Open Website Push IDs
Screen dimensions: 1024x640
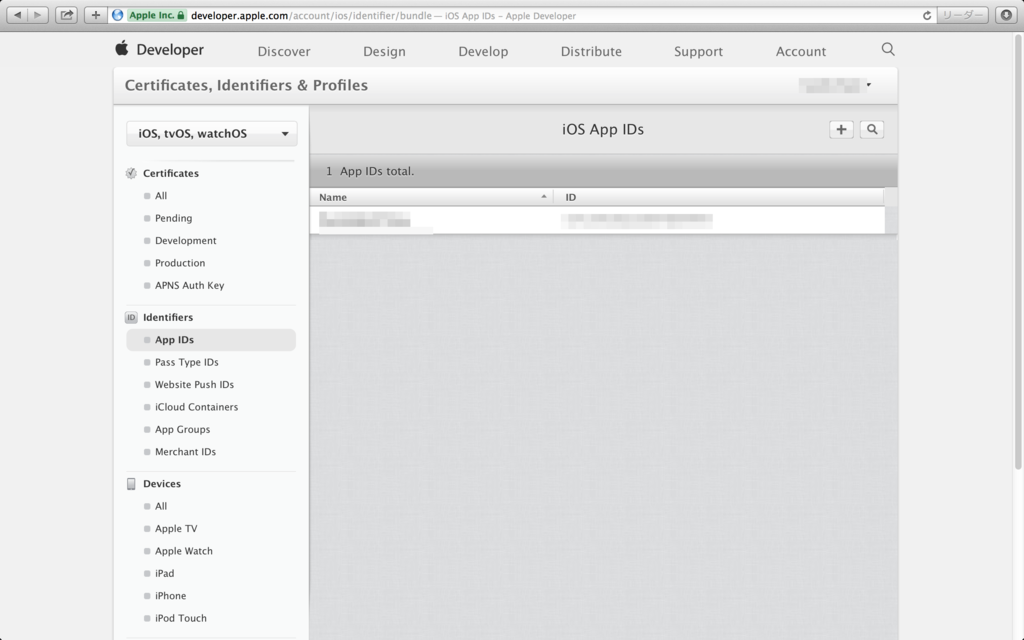(194, 385)
